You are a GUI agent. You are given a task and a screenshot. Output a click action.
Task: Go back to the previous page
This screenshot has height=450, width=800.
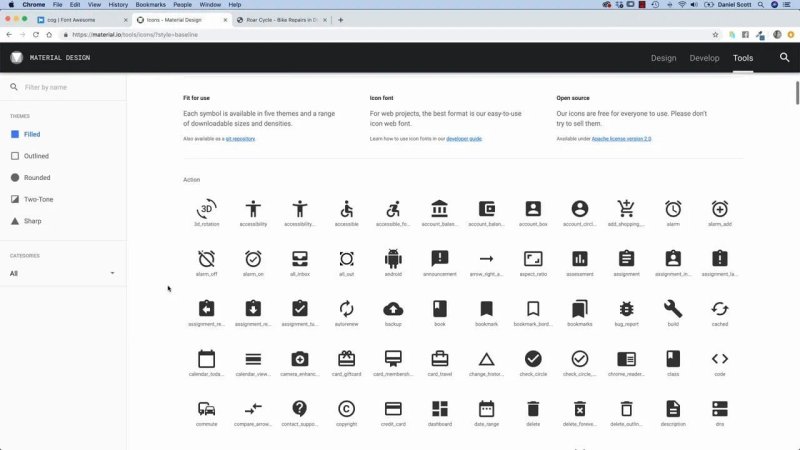(x=9, y=35)
